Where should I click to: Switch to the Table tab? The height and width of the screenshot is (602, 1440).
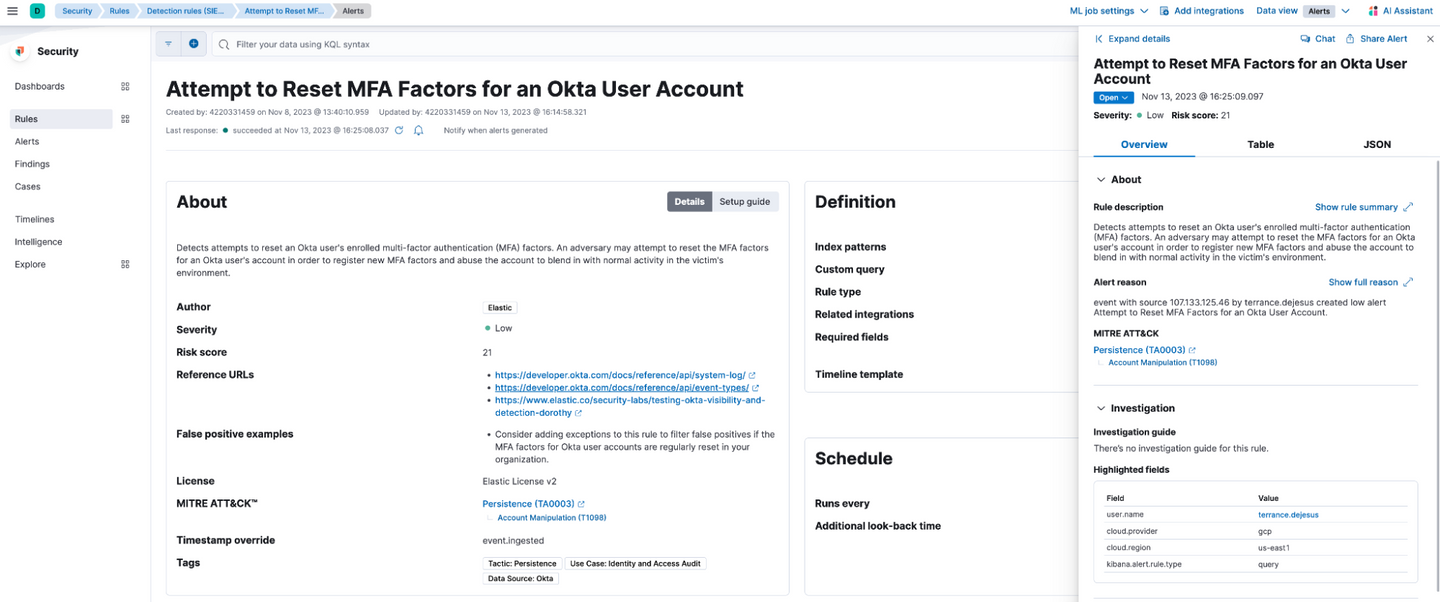pos(1260,145)
